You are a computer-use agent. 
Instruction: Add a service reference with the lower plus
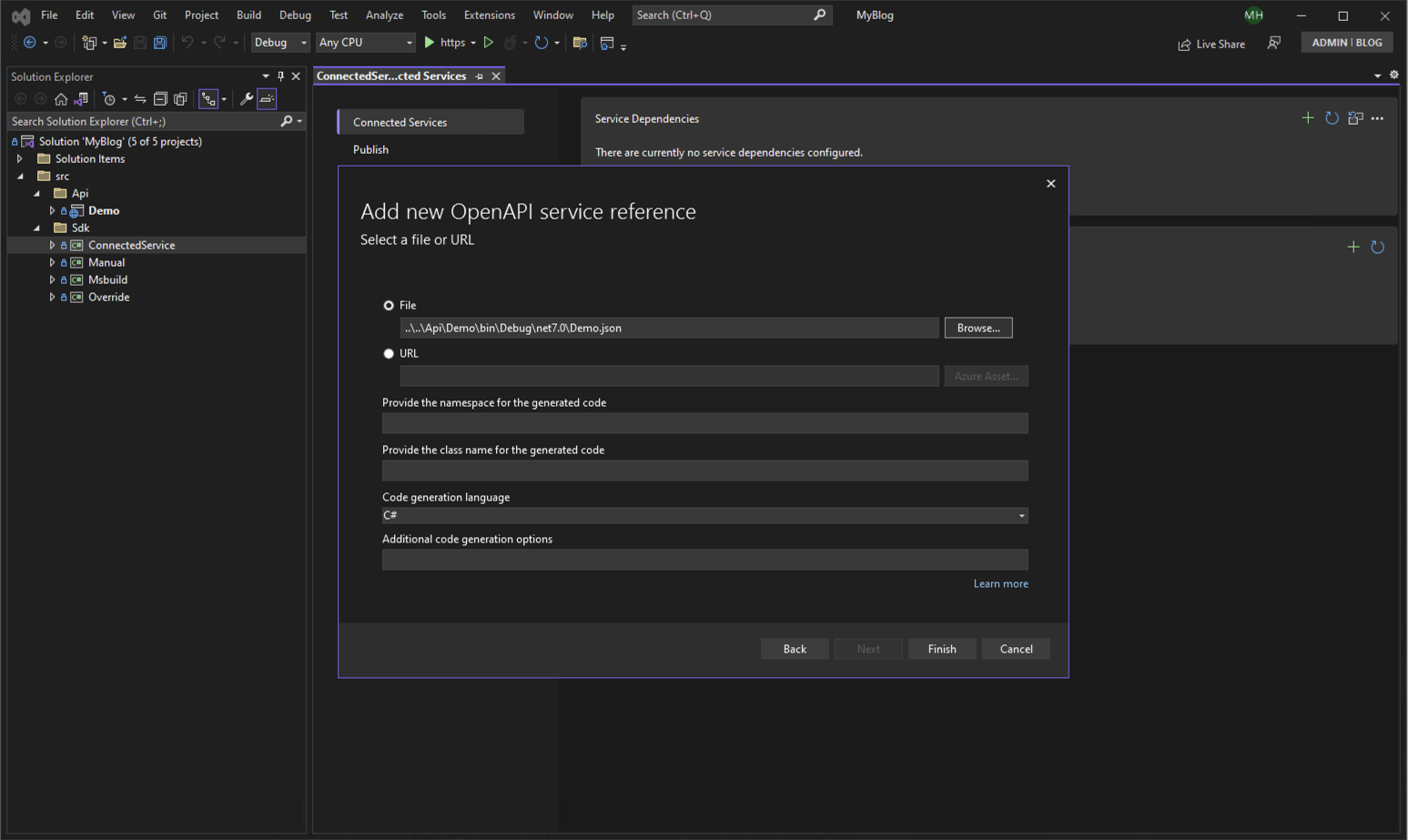tap(1353, 247)
